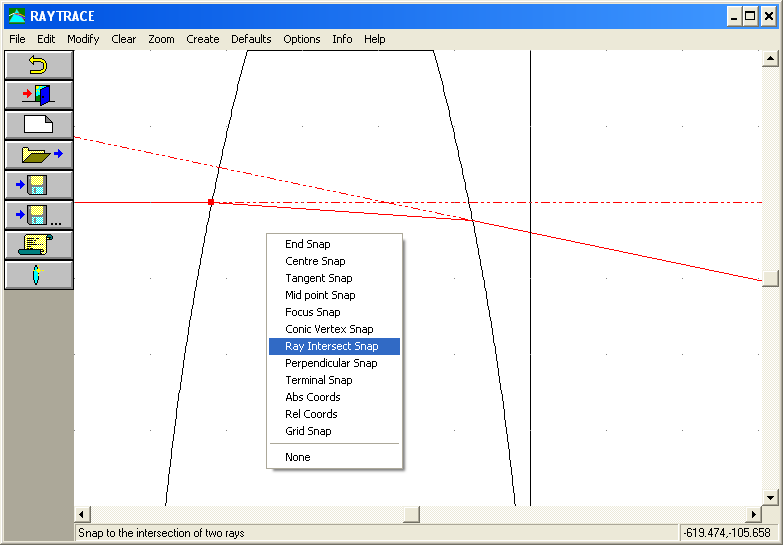
Task: Click the vertical scrollbar down arrow
Action: tap(771, 498)
